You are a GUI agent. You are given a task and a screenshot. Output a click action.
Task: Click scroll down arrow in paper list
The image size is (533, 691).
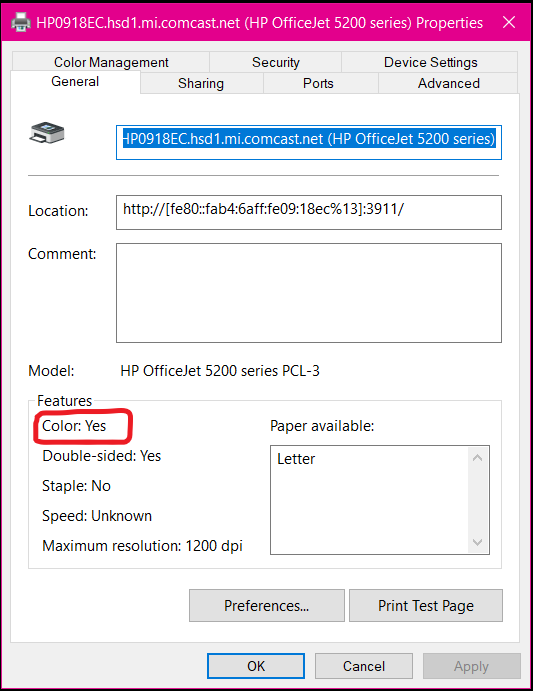pos(477,542)
